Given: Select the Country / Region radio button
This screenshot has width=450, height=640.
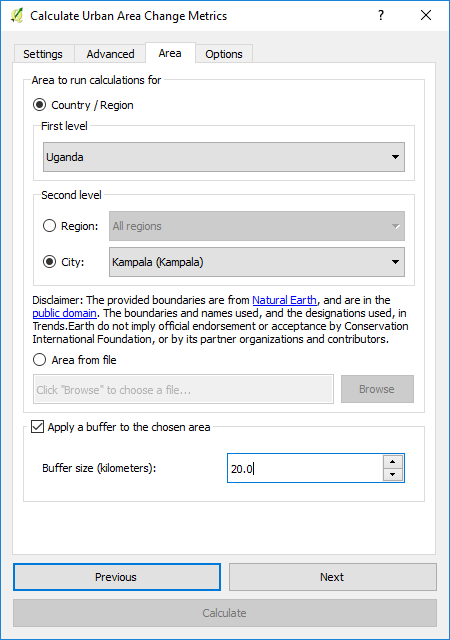Looking at the screenshot, I should click(40, 105).
